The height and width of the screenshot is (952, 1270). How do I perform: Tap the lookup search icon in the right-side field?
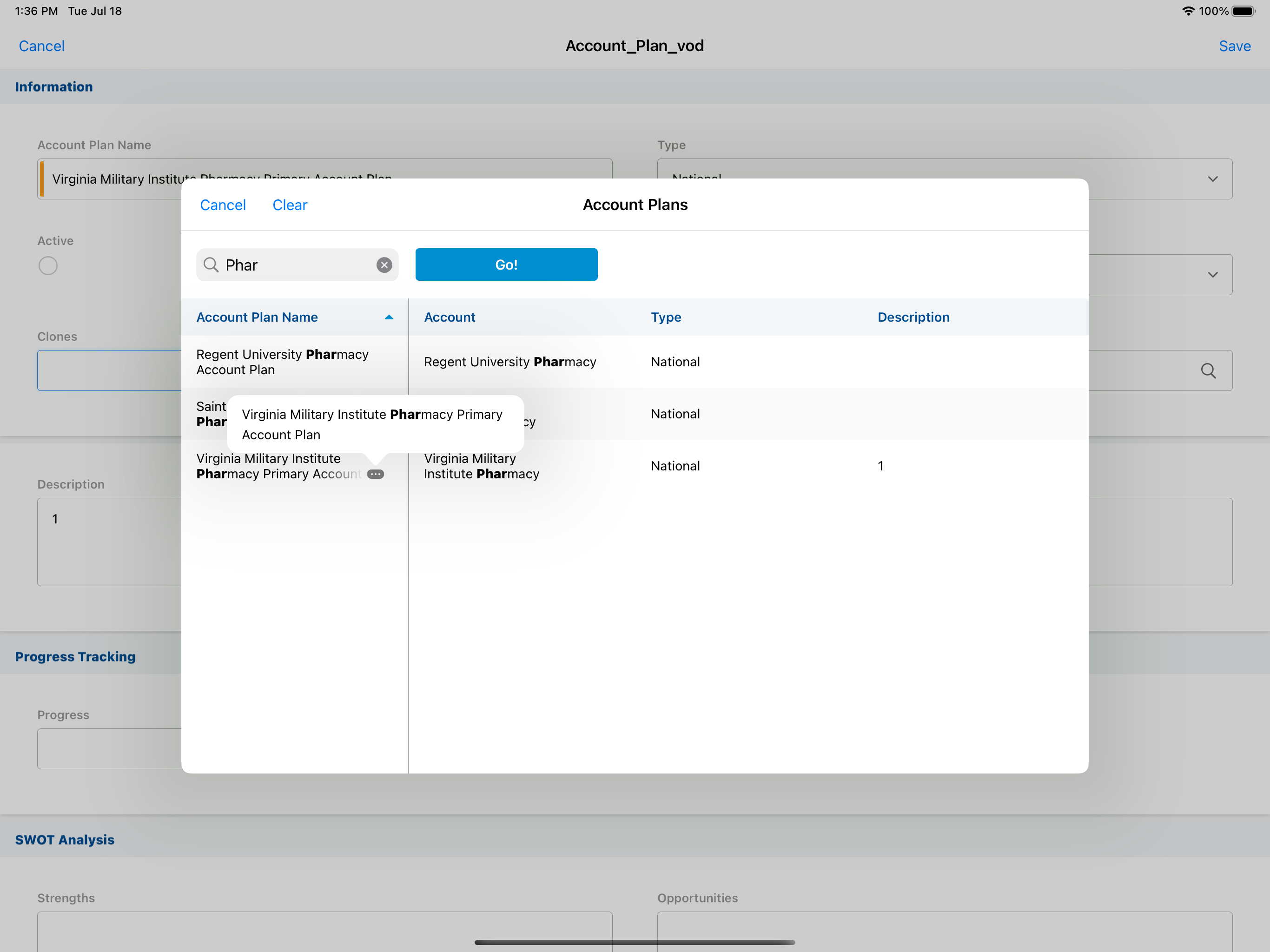click(1208, 371)
